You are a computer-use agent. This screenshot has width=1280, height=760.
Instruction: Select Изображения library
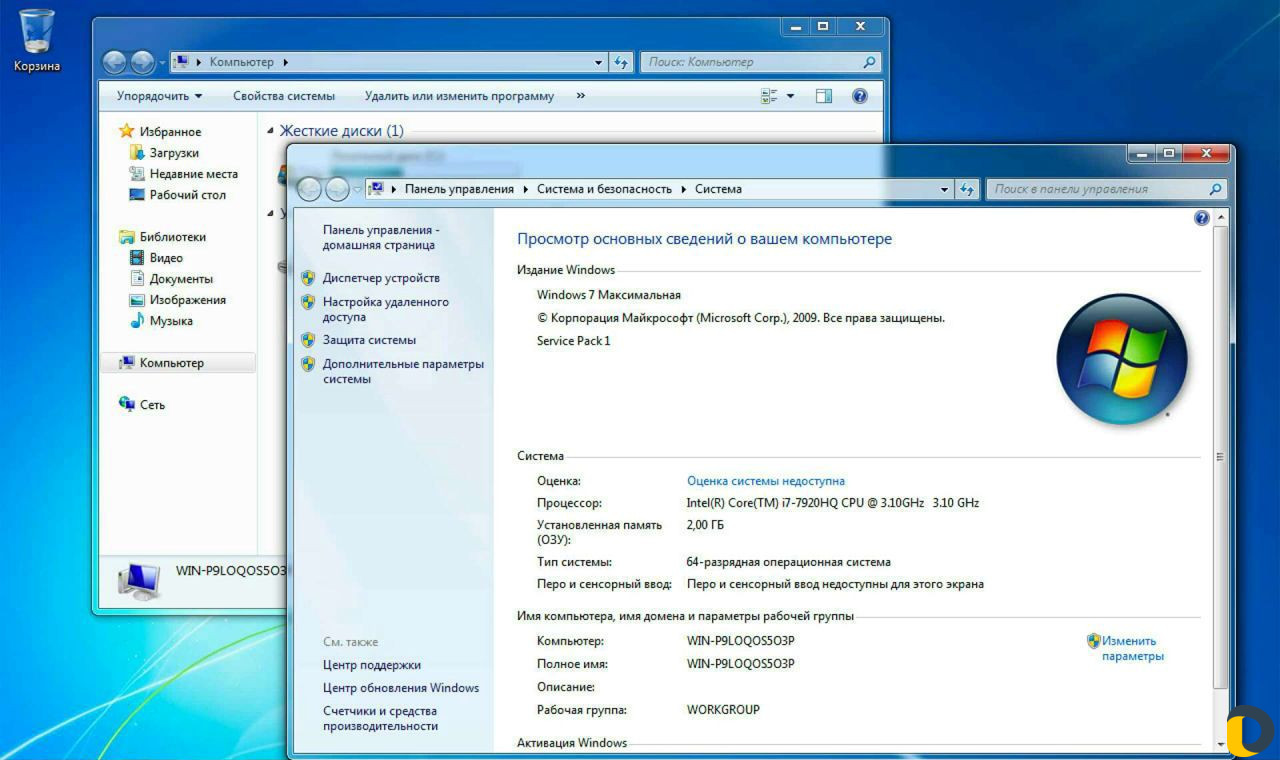coord(188,300)
